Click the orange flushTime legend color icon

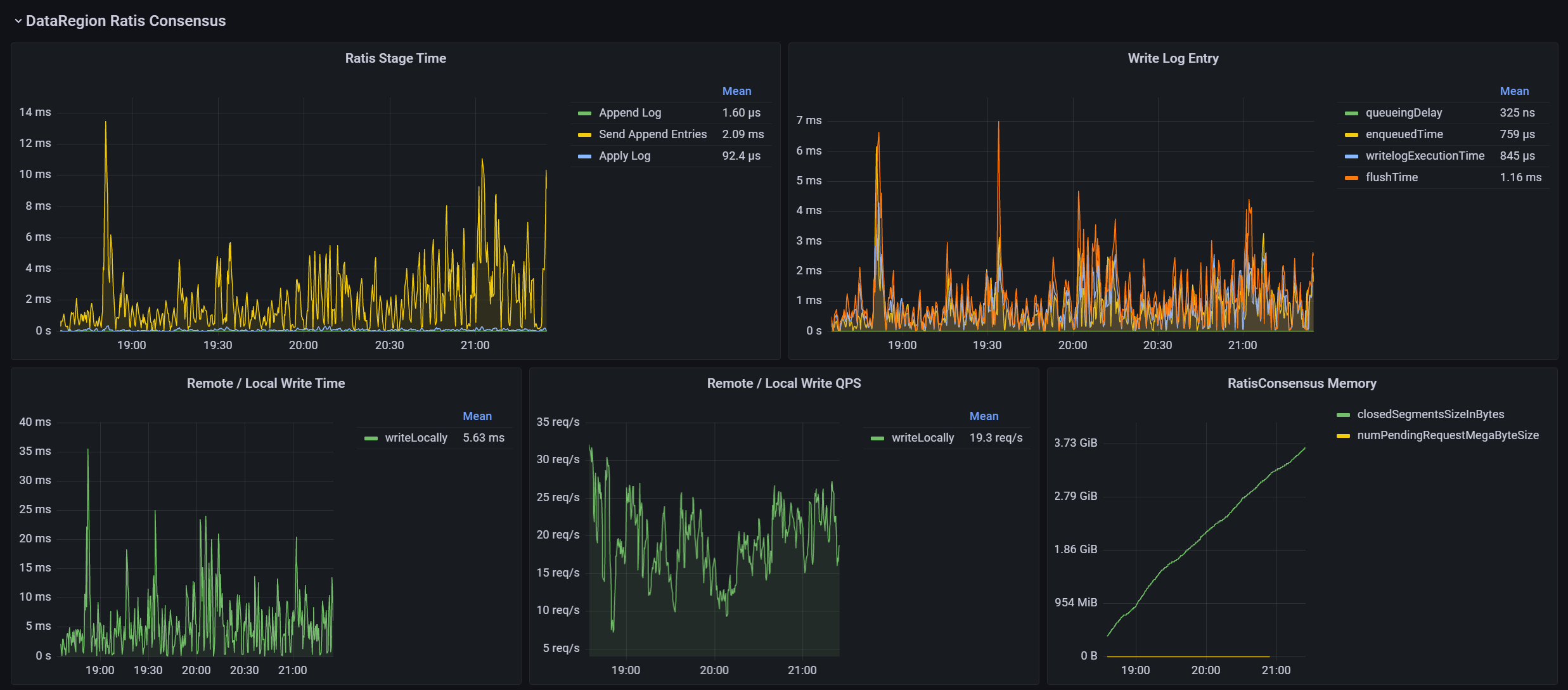1351,178
